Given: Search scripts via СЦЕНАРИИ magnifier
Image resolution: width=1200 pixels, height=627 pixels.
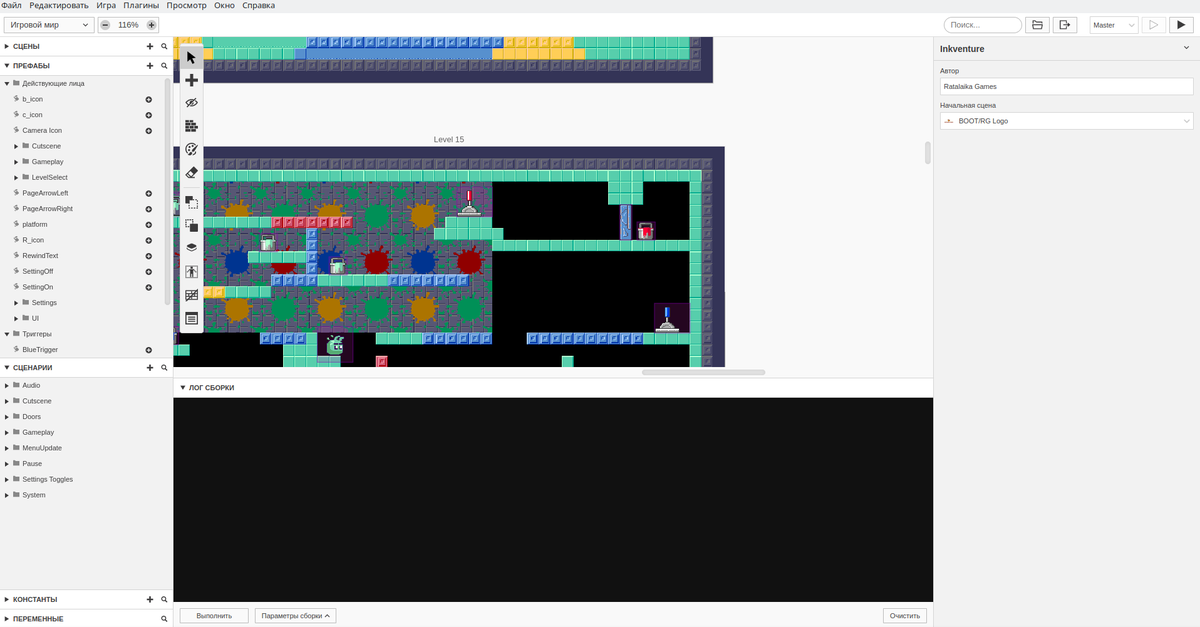Looking at the screenshot, I should [x=164, y=367].
